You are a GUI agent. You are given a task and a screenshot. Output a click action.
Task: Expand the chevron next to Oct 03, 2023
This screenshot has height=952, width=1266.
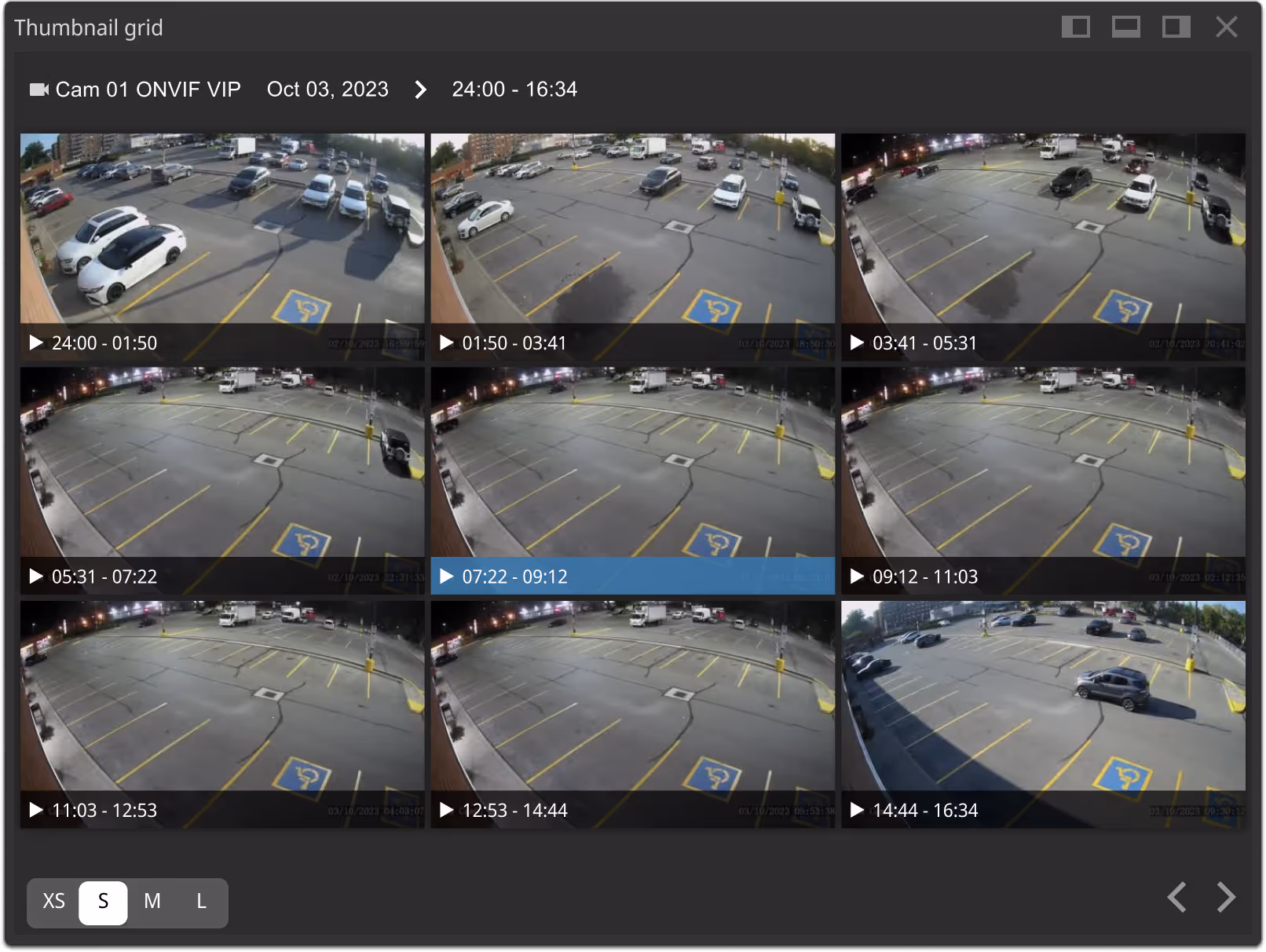[421, 90]
